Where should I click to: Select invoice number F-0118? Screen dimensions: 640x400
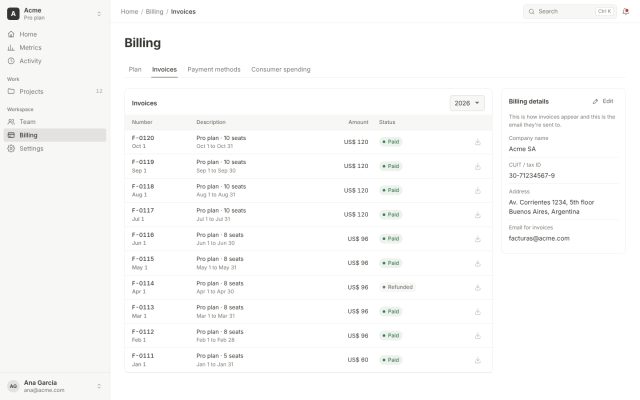(143, 187)
